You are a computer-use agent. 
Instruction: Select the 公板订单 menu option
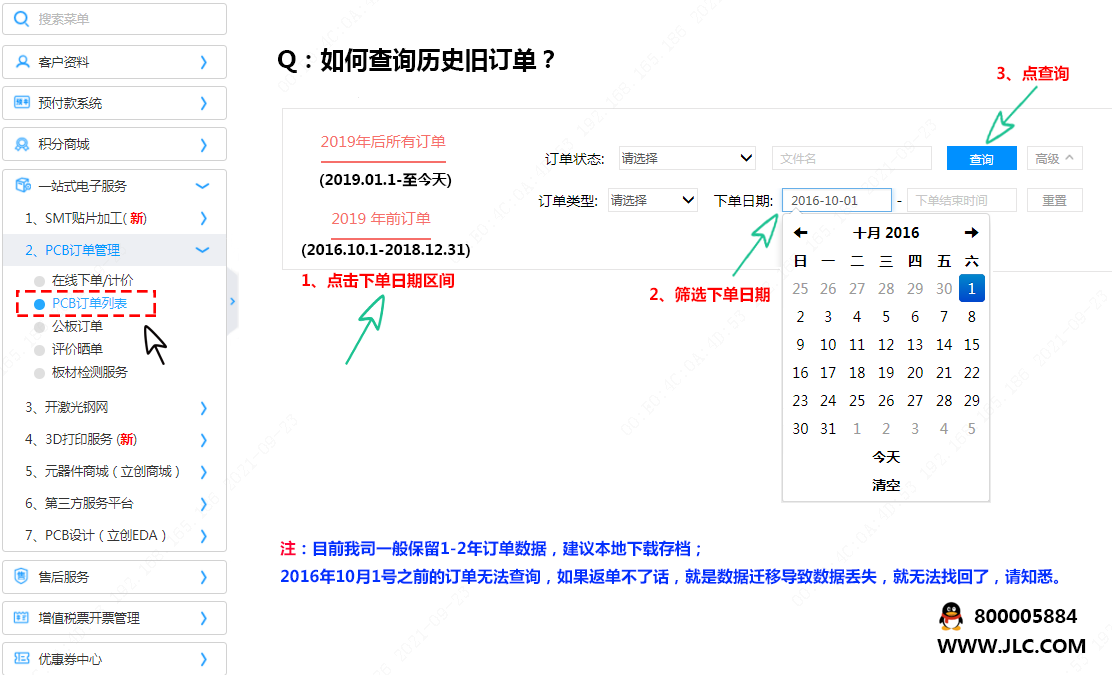77,326
